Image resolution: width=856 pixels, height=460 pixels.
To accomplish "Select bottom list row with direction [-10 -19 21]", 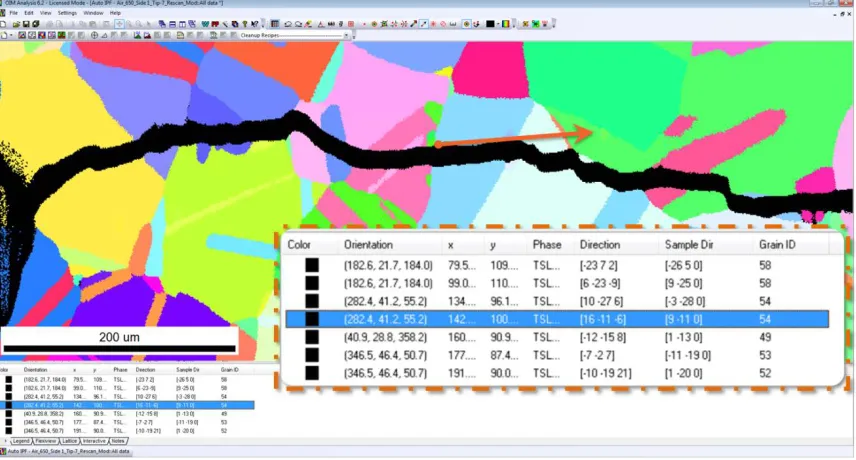I will click(127, 431).
